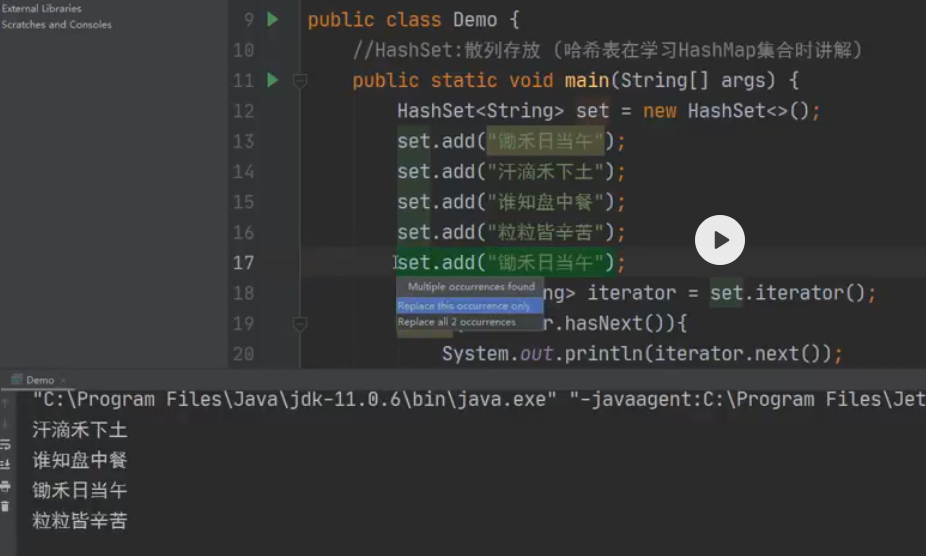Click 'System.out.println' on line 20
Image resolution: width=926 pixels, height=556 pixels.
pos(542,353)
